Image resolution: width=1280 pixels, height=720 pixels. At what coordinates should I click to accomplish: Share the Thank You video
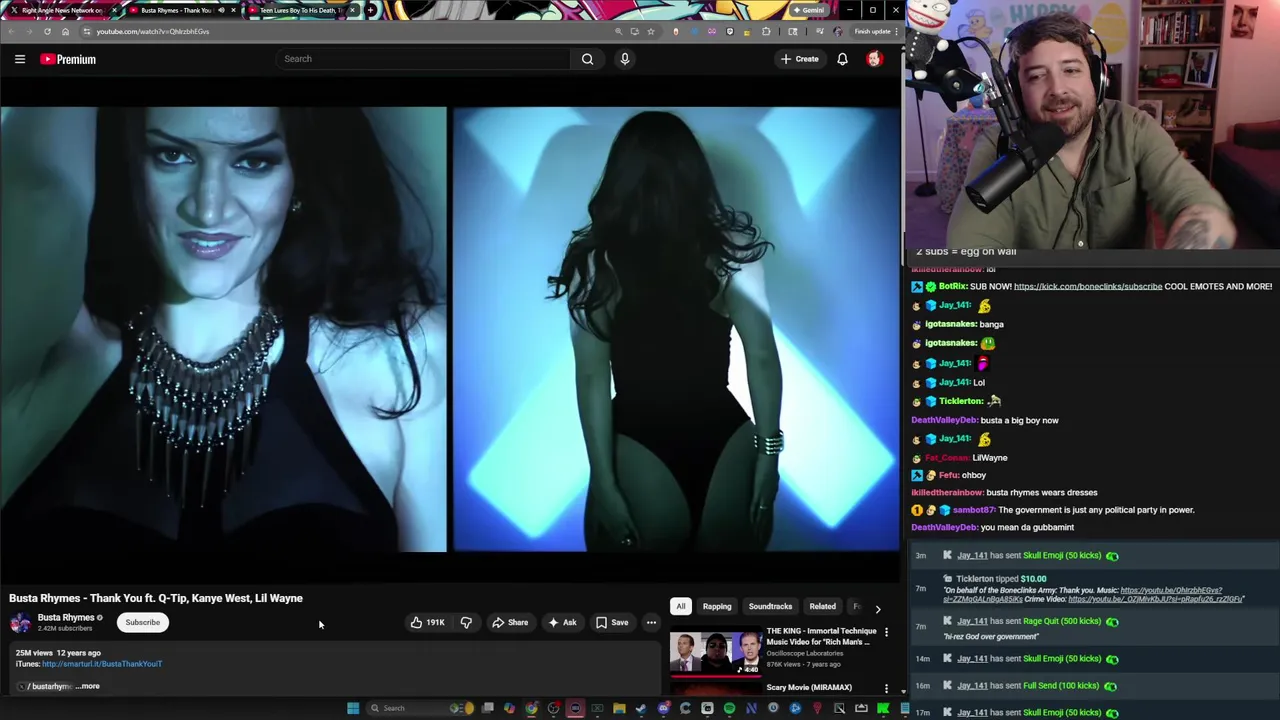tap(510, 622)
